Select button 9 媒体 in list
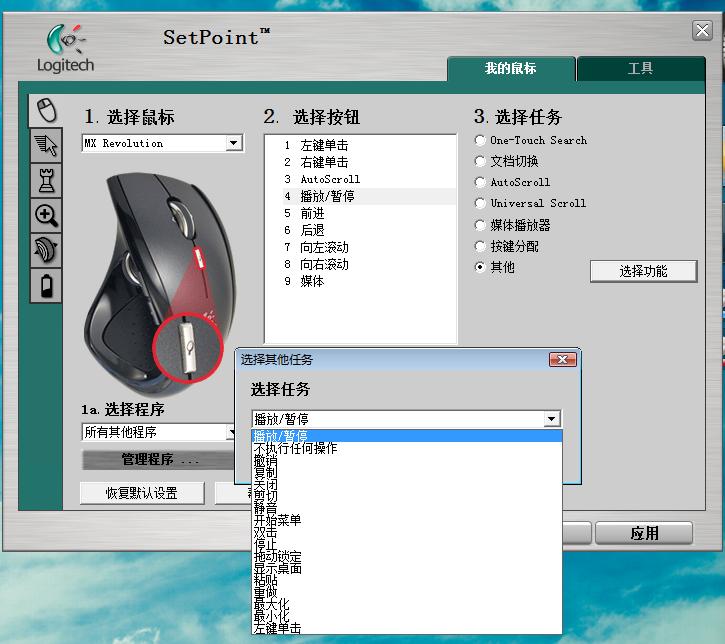This screenshot has width=725, height=644. (369, 281)
